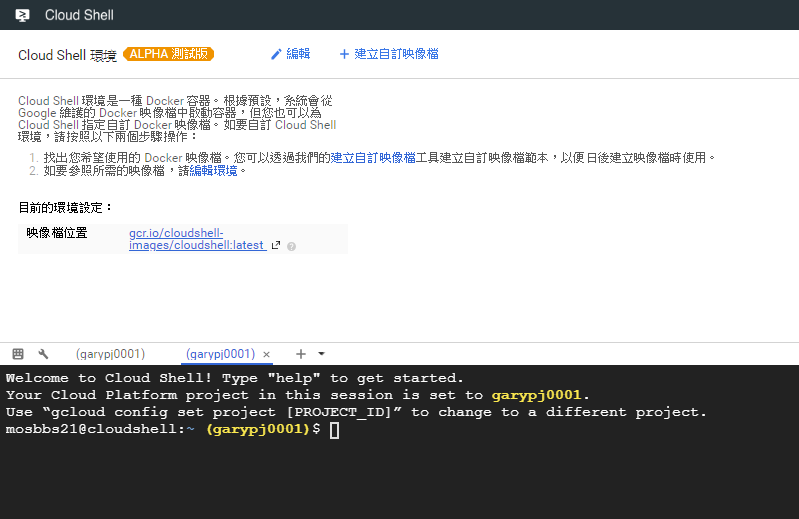Open the 編輯環境 link in step 2

pos(214,171)
